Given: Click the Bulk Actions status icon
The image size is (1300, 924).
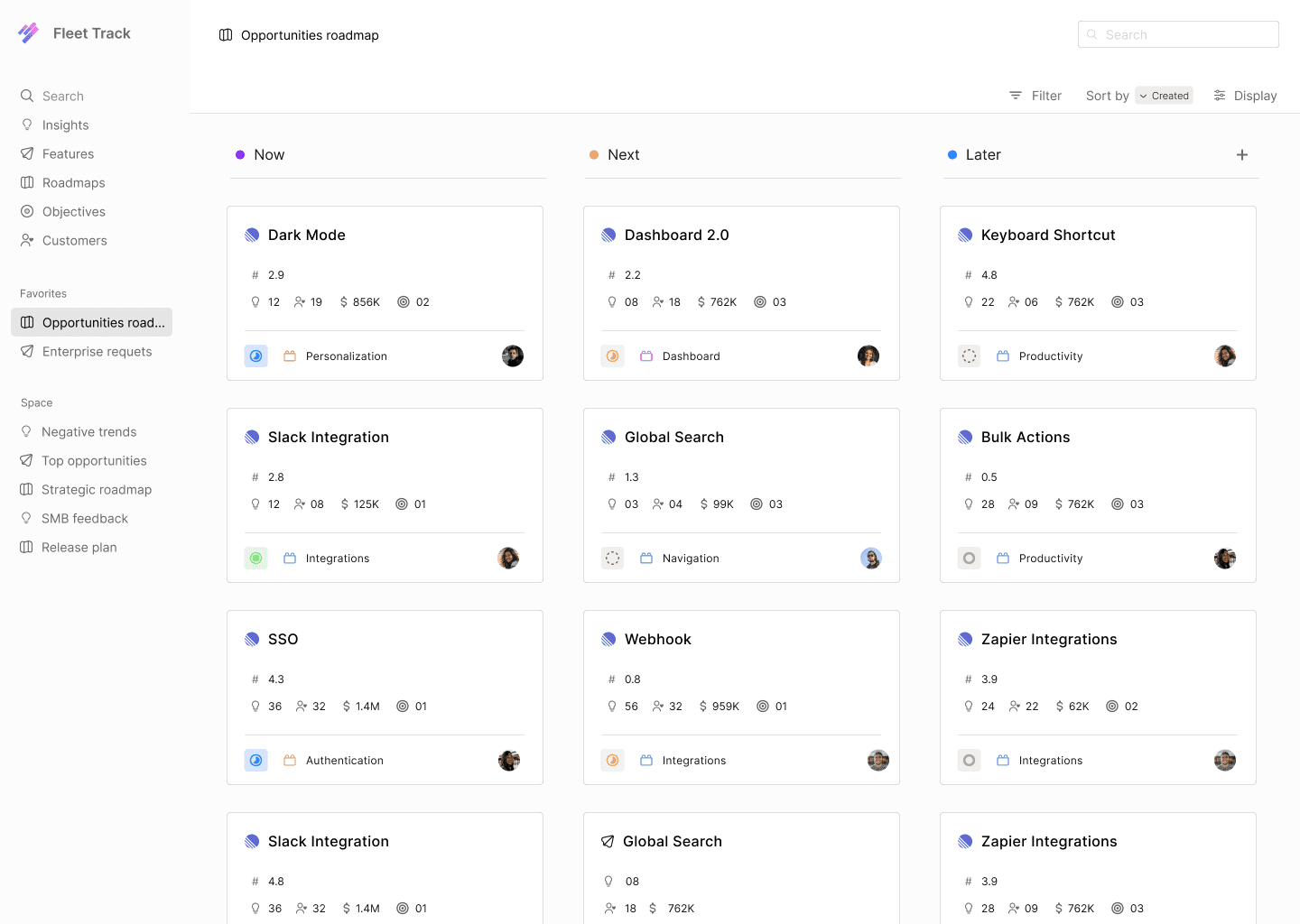Looking at the screenshot, I should click(970, 559).
